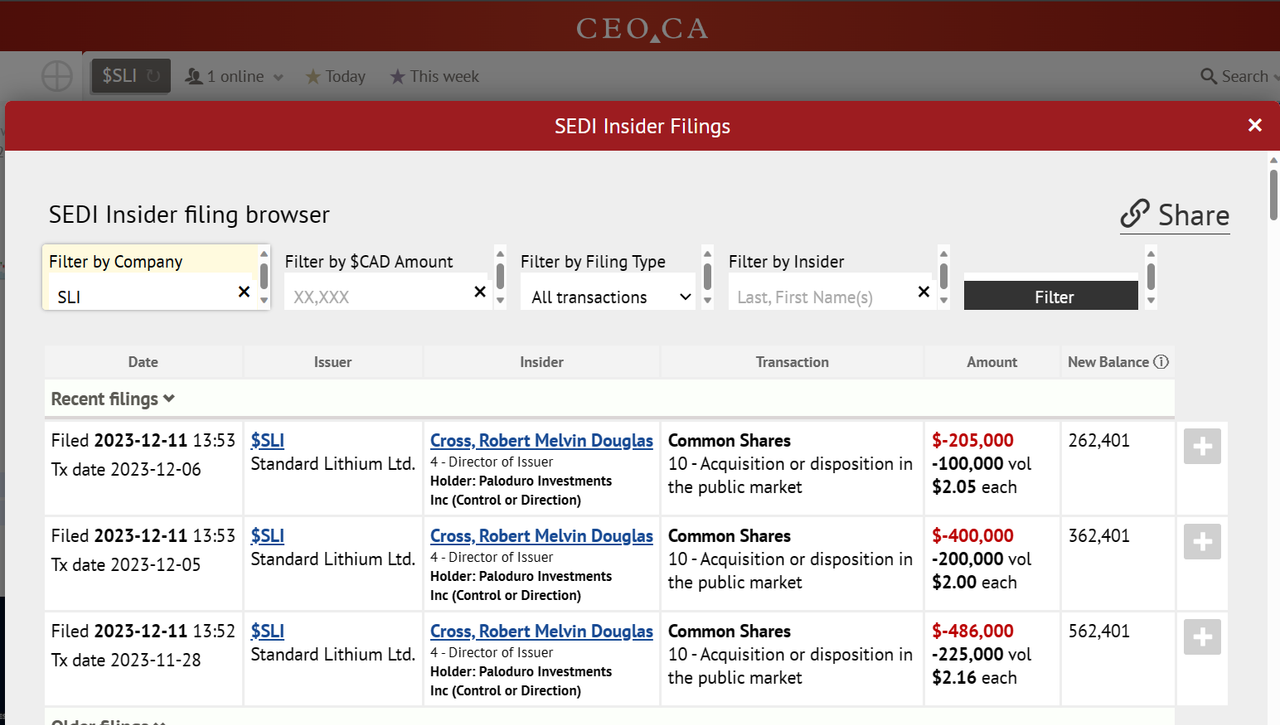
Task: Expand the 1 online users dropdown
Action: (235, 76)
